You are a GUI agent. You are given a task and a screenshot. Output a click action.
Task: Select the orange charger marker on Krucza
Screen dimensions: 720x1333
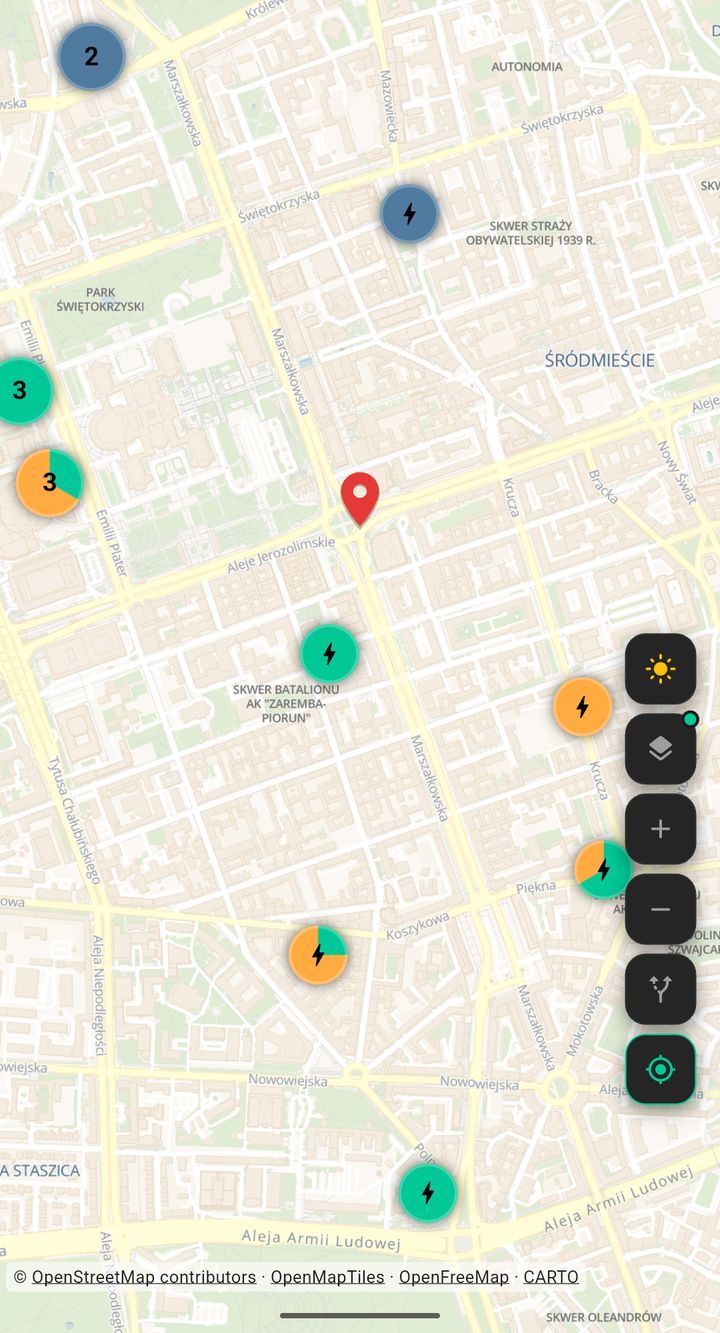[582, 706]
